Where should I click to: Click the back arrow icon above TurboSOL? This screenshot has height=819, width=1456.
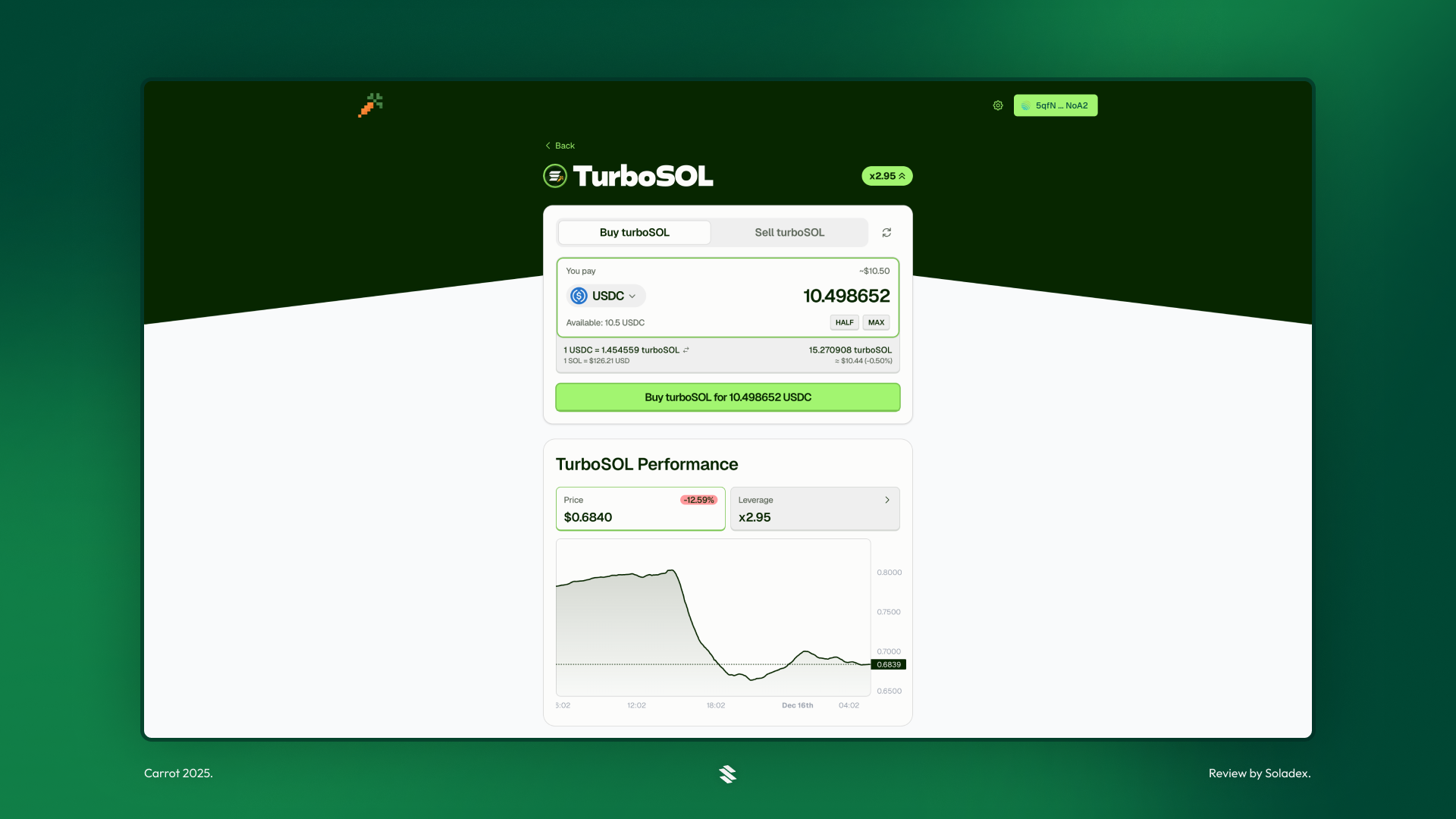(548, 145)
